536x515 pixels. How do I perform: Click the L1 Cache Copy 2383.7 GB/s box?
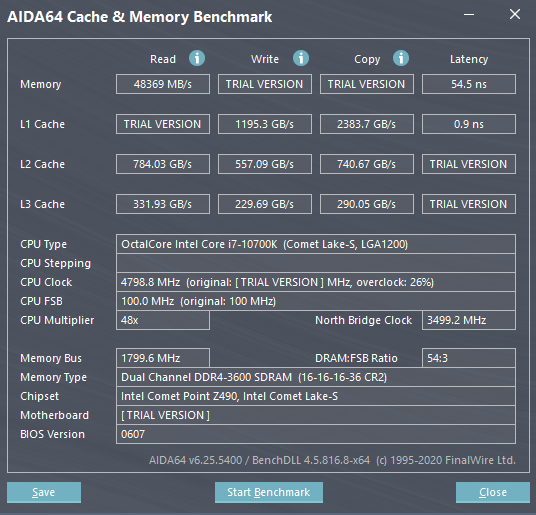pos(366,124)
